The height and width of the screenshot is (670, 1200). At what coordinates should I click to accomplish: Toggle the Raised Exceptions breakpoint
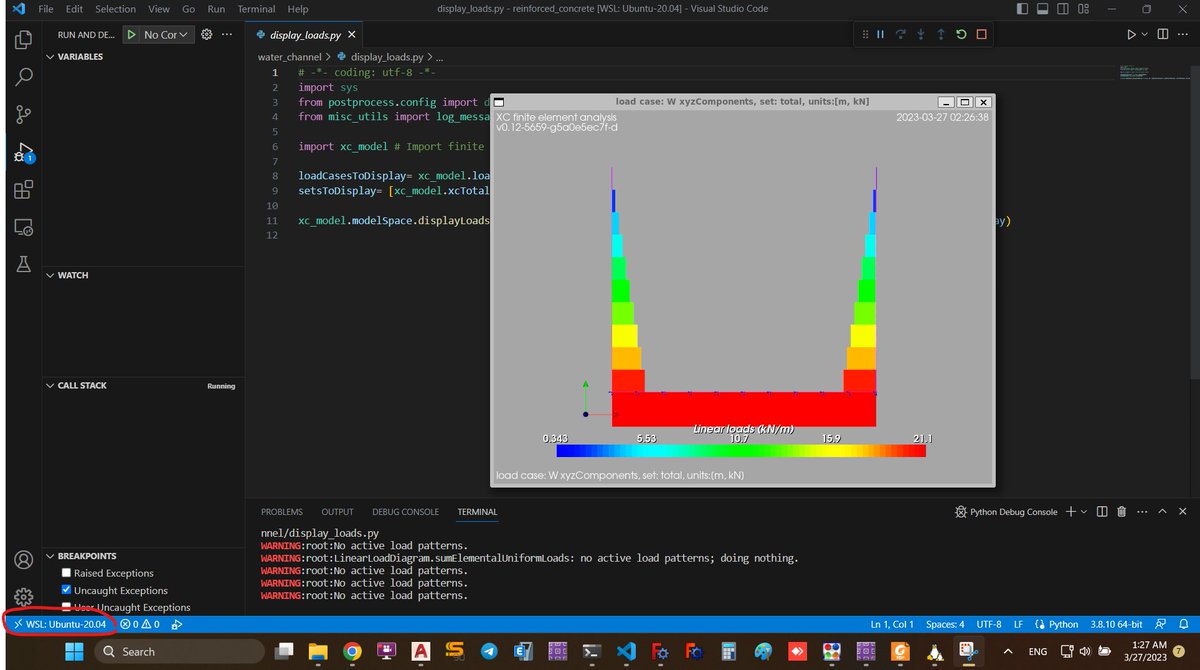[66, 573]
